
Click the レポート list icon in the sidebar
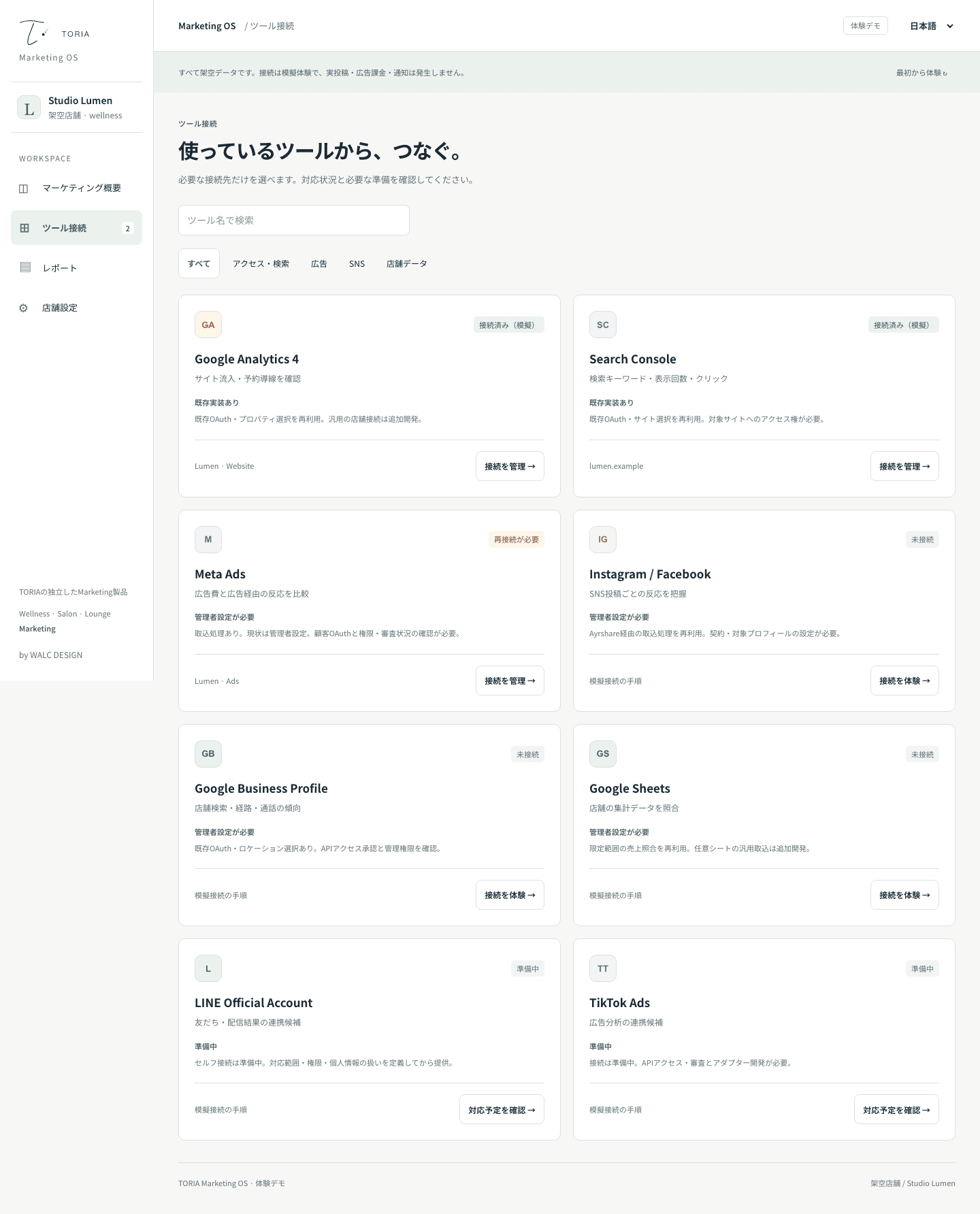(x=25, y=267)
